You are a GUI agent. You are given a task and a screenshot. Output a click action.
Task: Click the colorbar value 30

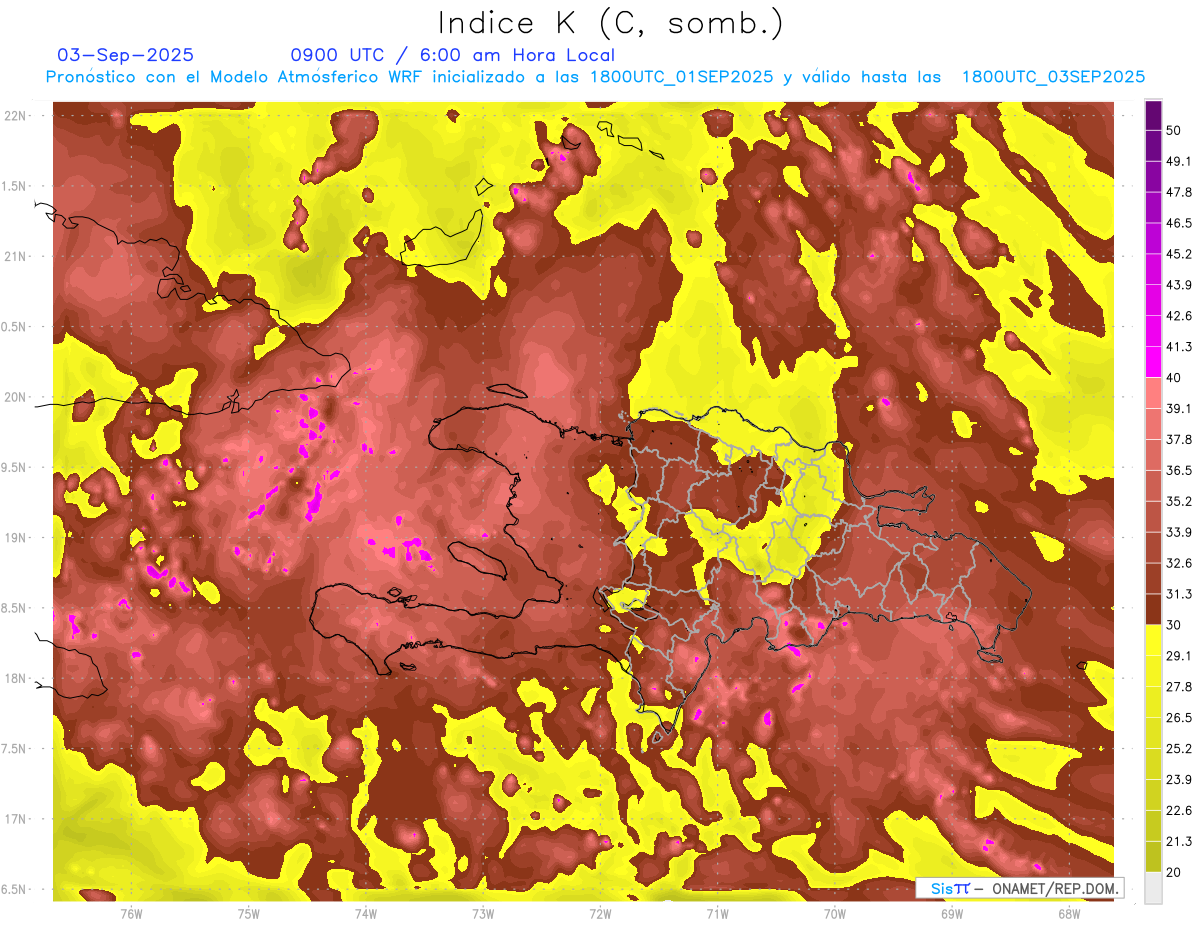[x=1174, y=626]
